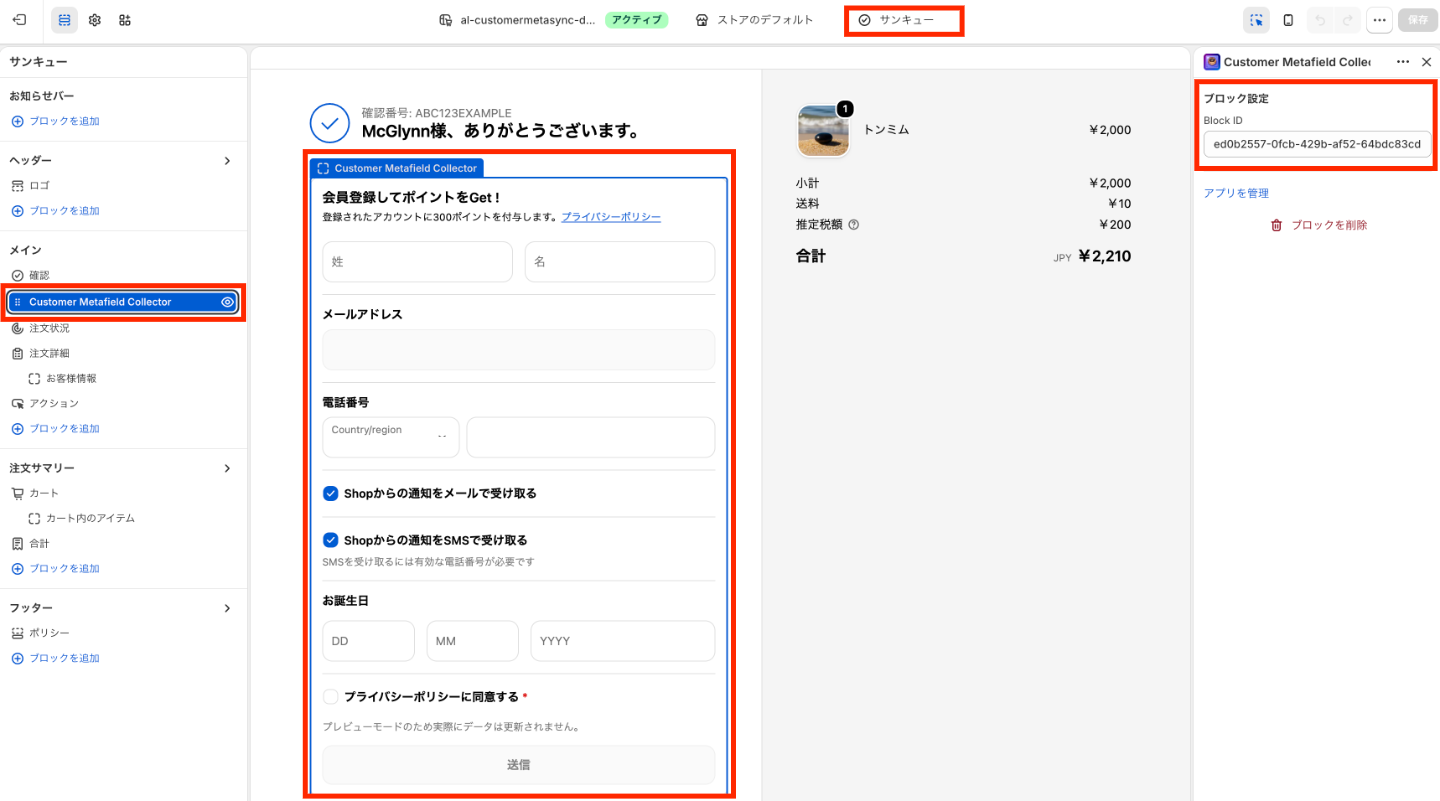This screenshot has height=801, width=1440.
Task: Click the confirmation checkmark circle icon
Action: coord(330,123)
